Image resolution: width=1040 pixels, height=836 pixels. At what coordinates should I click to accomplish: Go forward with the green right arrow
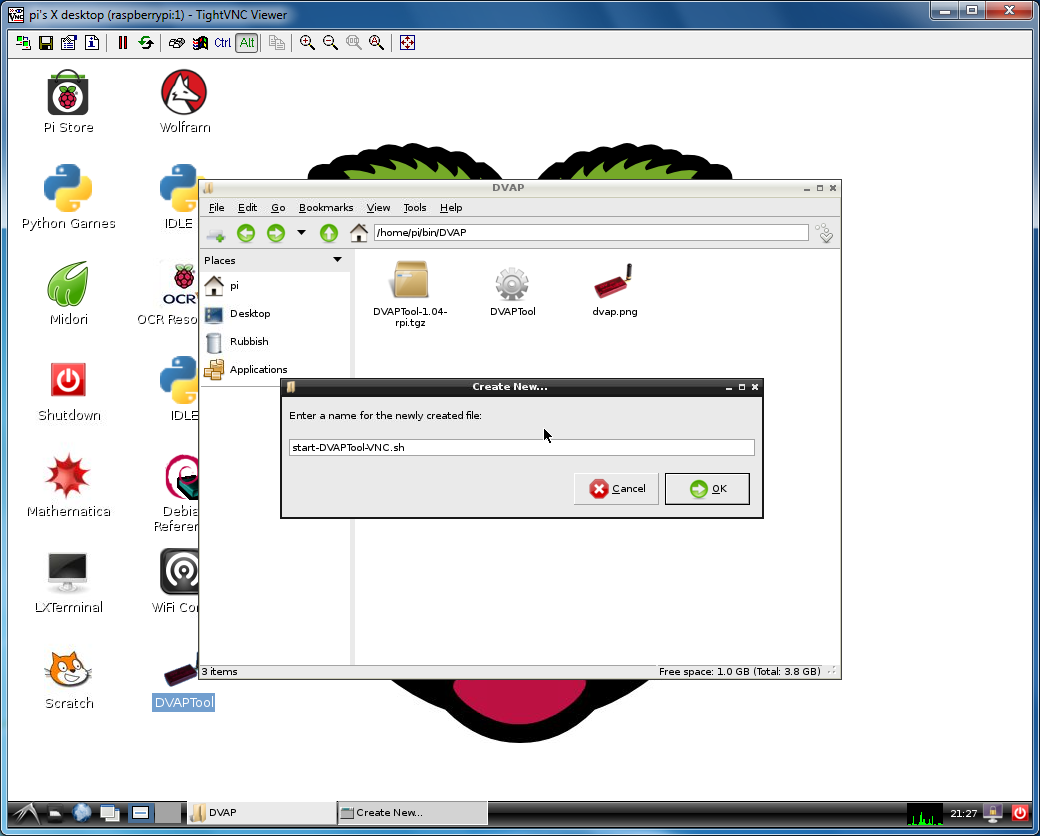(x=276, y=233)
